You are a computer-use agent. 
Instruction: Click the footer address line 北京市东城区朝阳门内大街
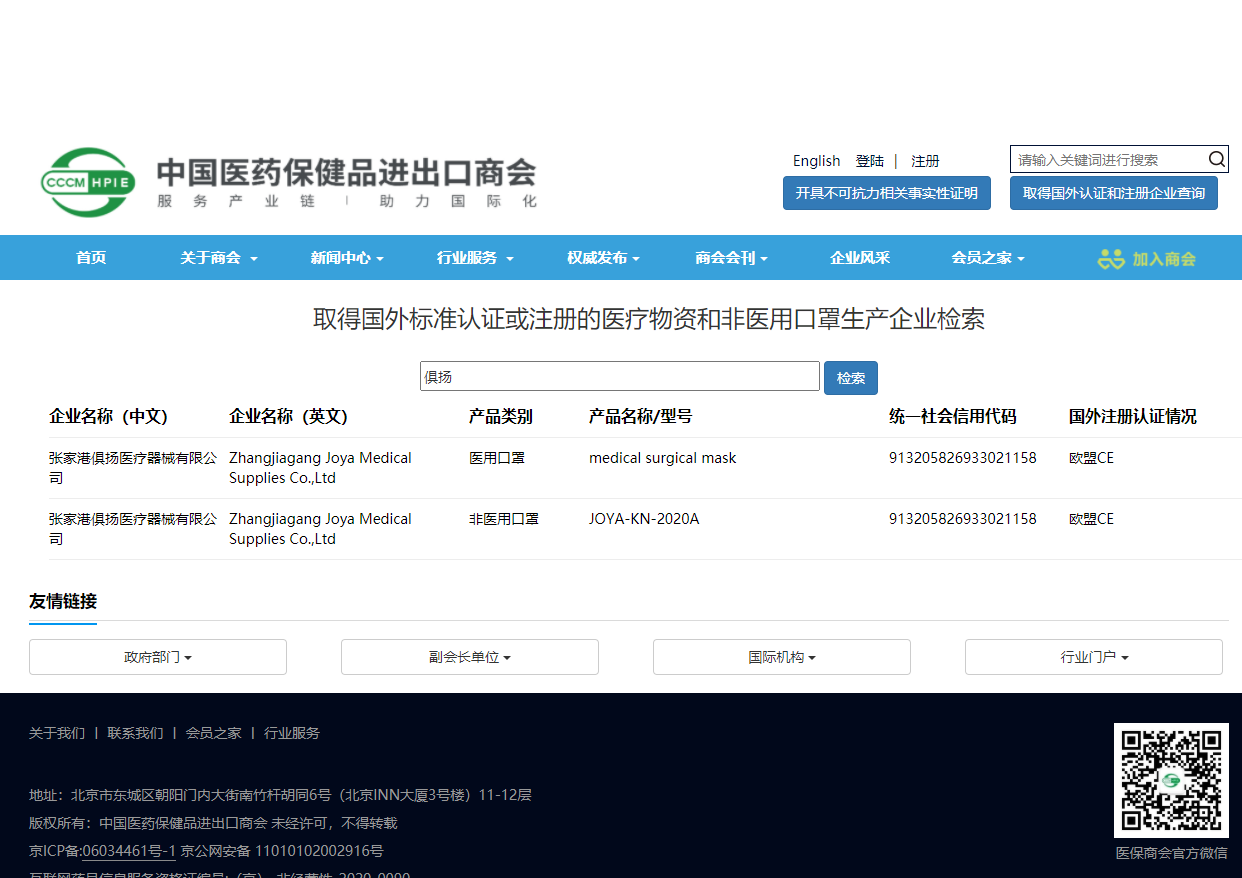point(280,795)
